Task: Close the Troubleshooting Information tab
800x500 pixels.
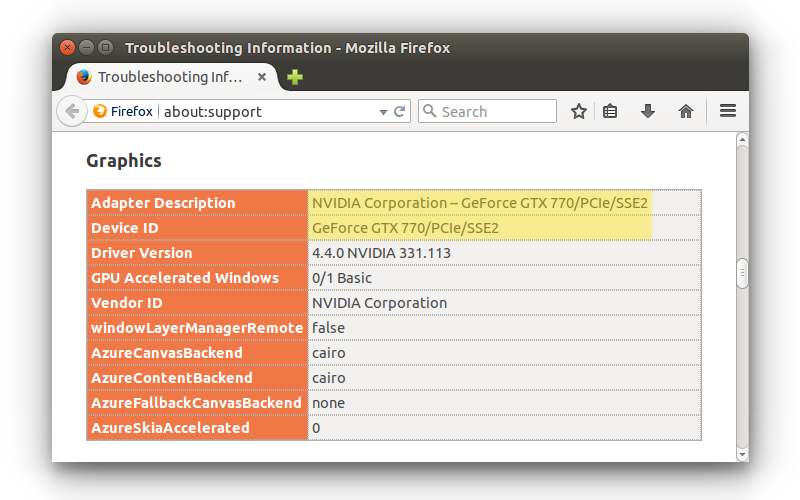Action: tap(262, 77)
